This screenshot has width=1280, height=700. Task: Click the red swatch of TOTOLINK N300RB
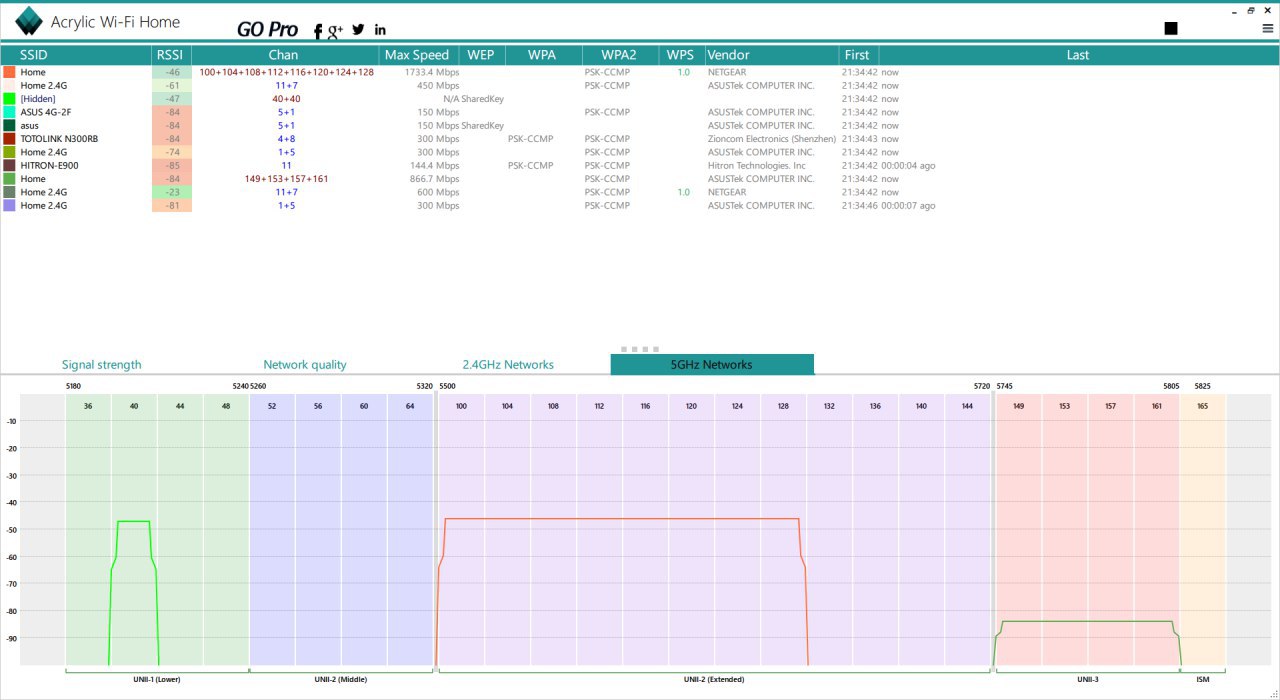(9, 139)
